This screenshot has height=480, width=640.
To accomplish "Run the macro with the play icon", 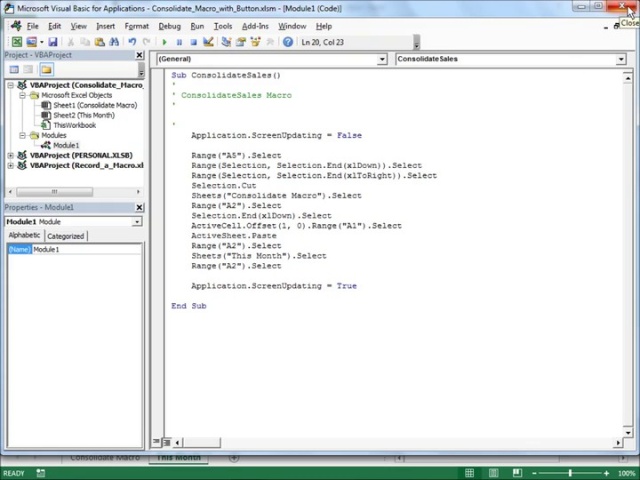I will [x=164, y=42].
